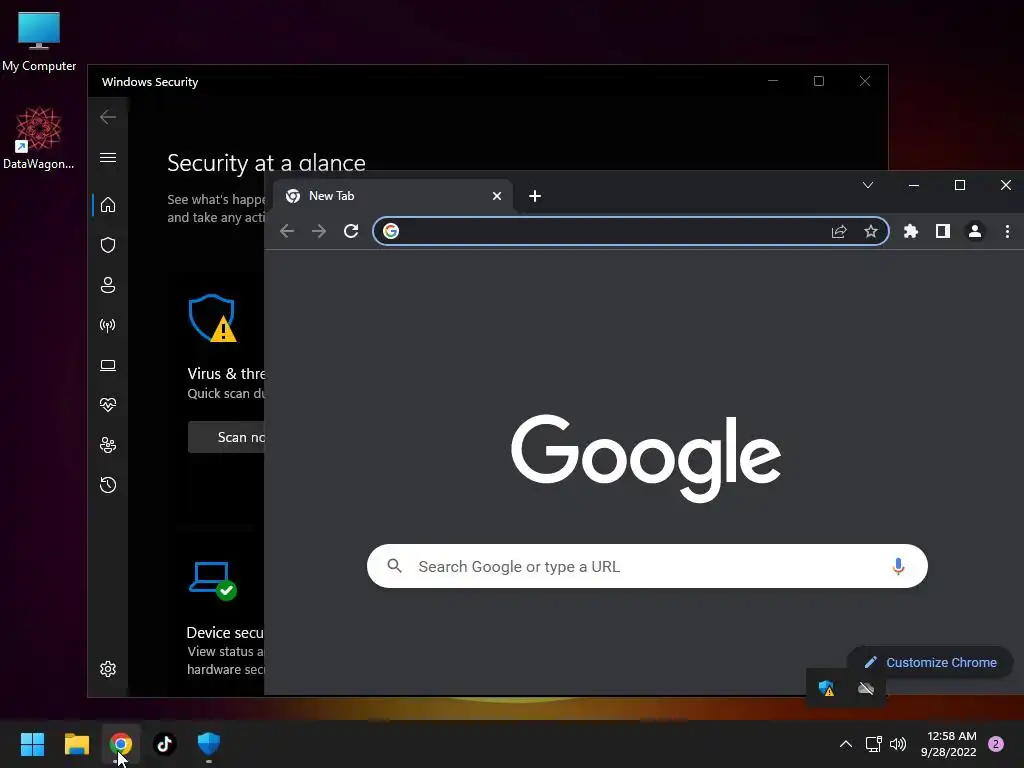Bookmark this tab with star icon
The height and width of the screenshot is (768, 1024).
[871, 231]
